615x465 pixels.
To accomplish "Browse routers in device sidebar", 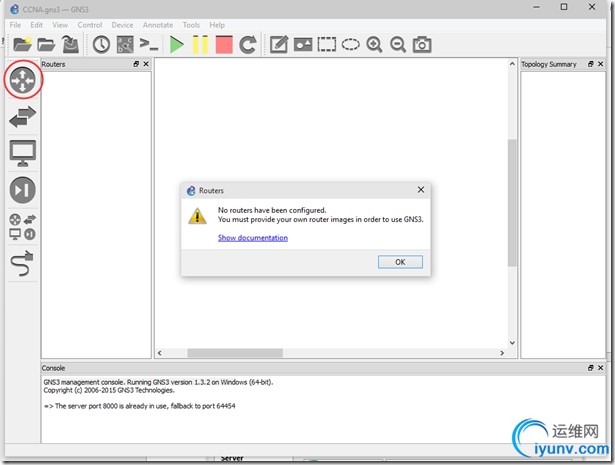I will (x=23, y=80).
